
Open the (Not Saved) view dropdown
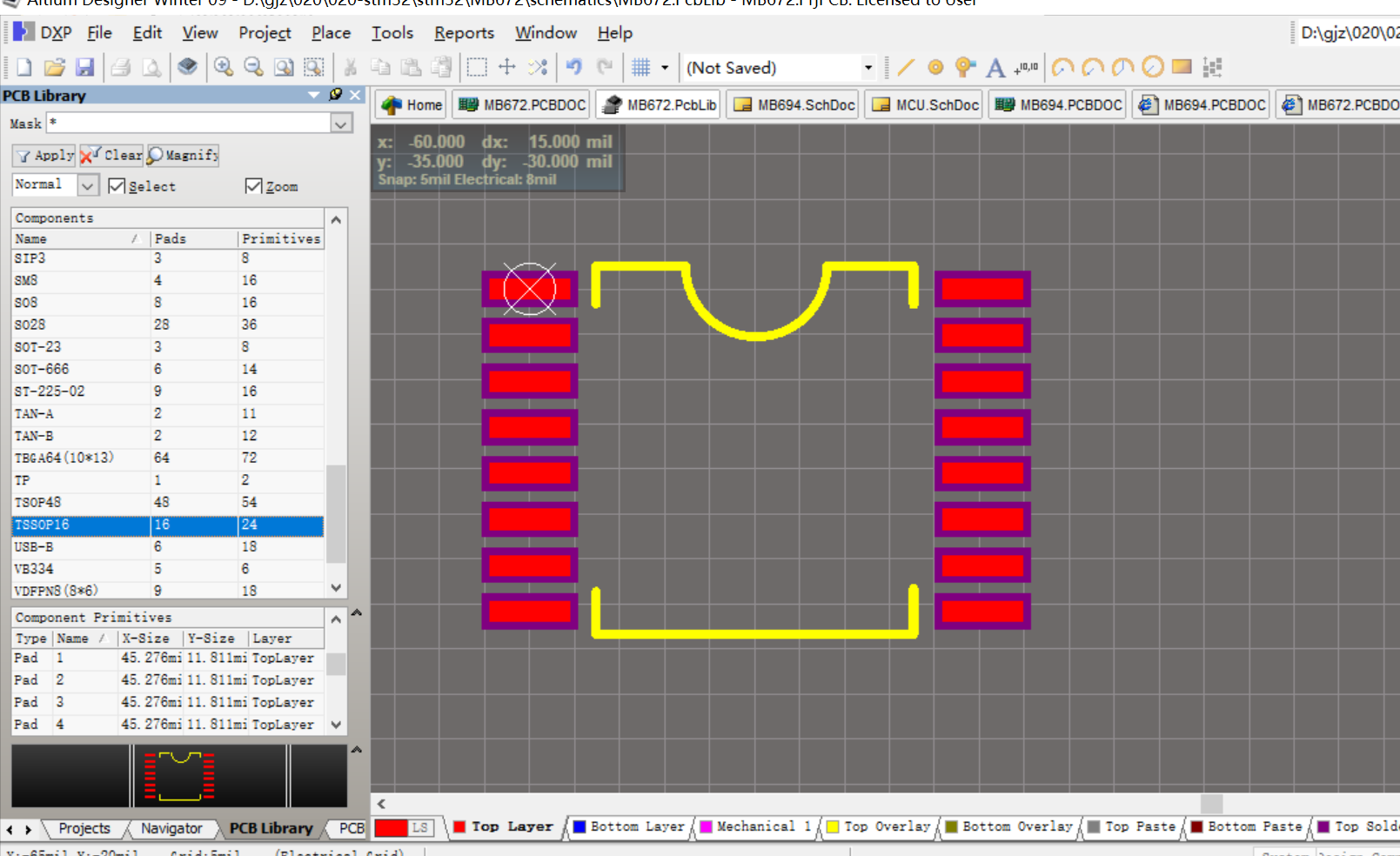[867, 67]
